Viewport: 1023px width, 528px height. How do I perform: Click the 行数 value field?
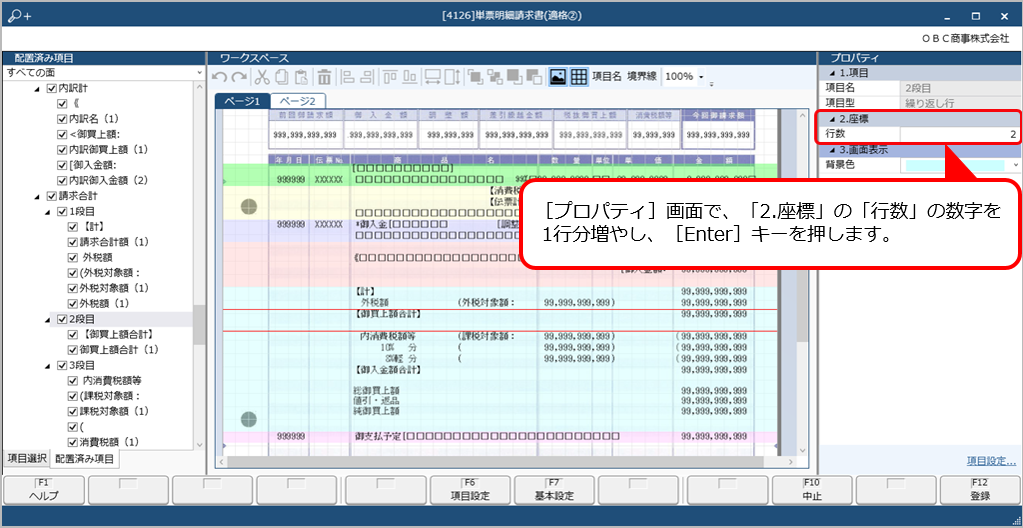click(x=959, y=134)
